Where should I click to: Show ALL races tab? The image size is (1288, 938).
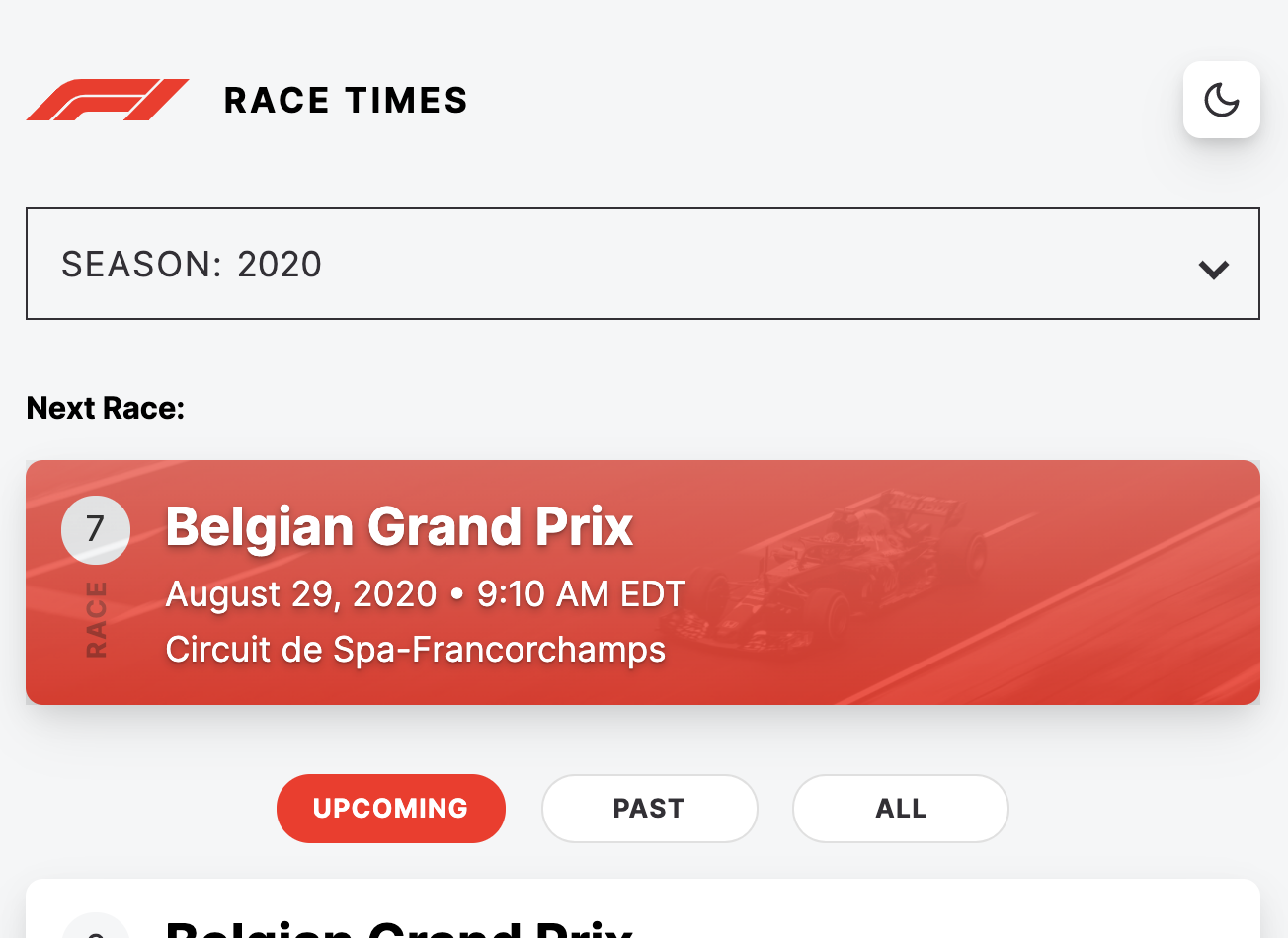pos(900,809)
